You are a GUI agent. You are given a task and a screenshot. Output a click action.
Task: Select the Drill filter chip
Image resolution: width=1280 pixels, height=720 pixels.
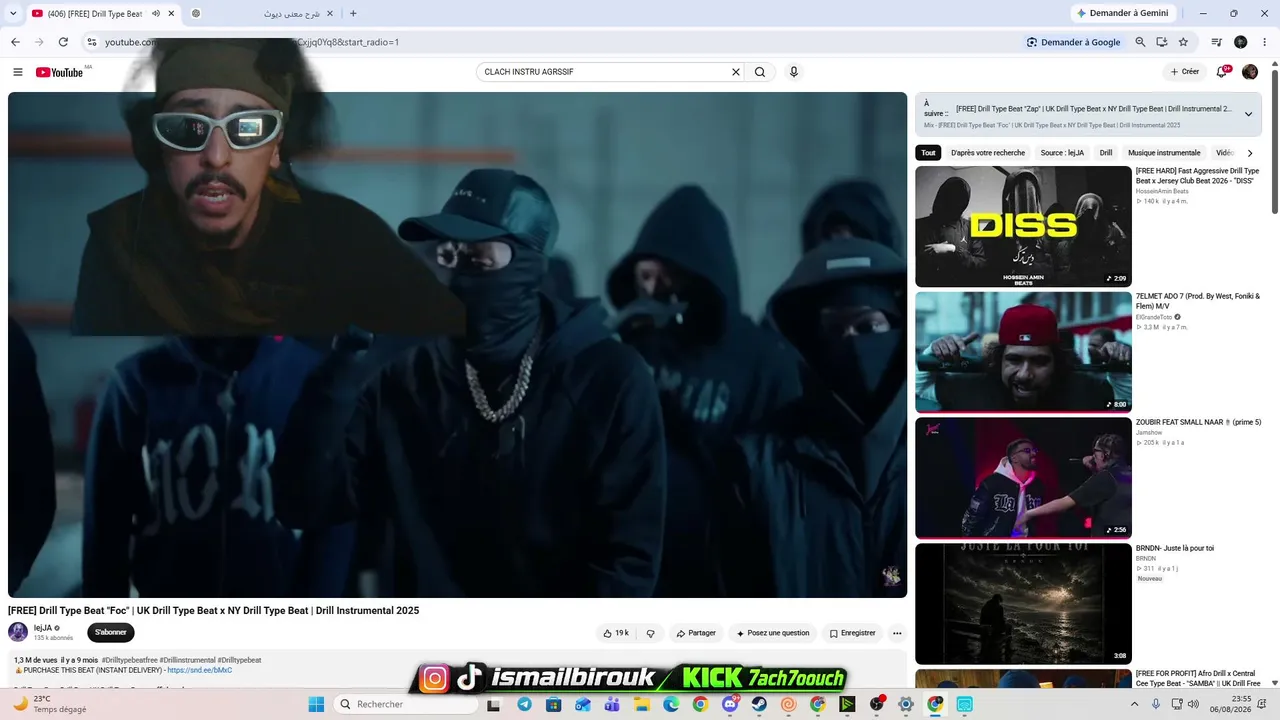tap(1106, 153)
